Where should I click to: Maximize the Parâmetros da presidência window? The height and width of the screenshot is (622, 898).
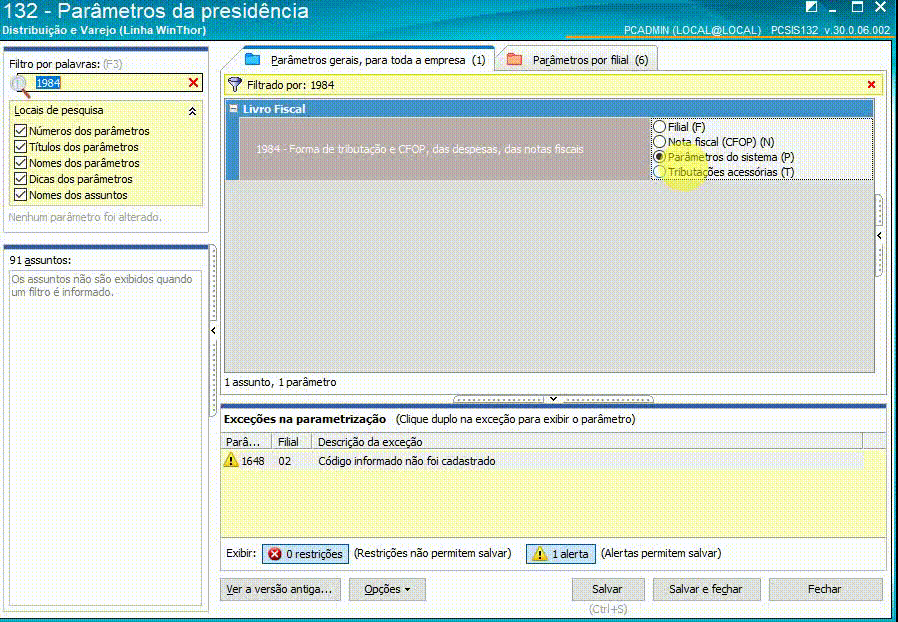pyautogui.click(x=857, y=7)
